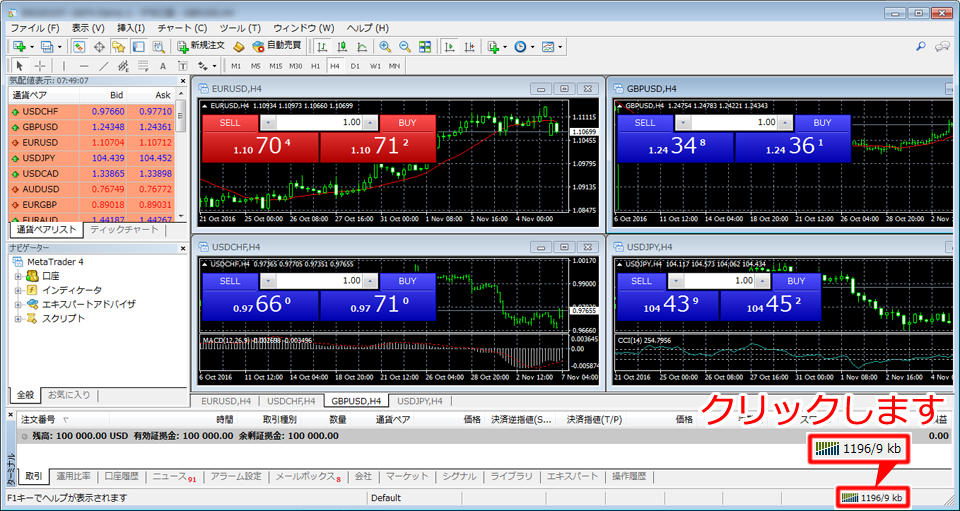Open the chart periods clock icon
This screenshot has height=511, width=960.
(x=520, y=46)
